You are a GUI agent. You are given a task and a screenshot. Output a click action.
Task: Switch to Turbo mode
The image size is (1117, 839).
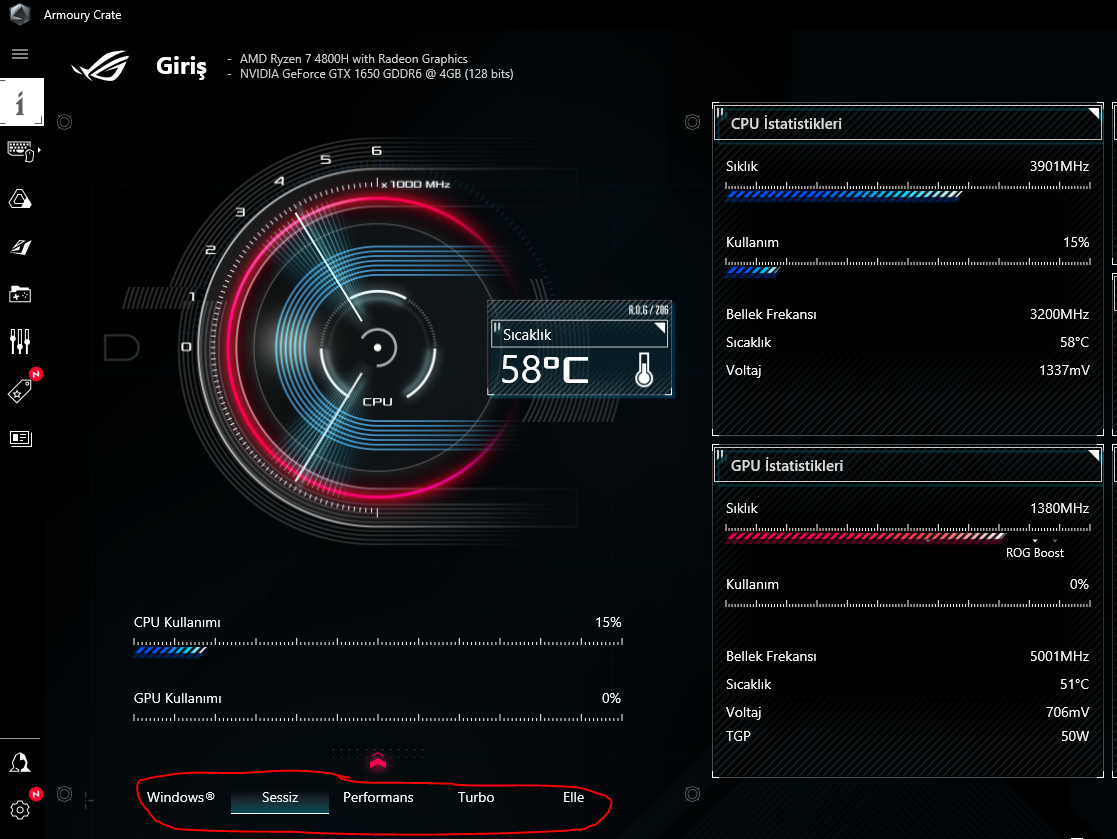[476, 798]
